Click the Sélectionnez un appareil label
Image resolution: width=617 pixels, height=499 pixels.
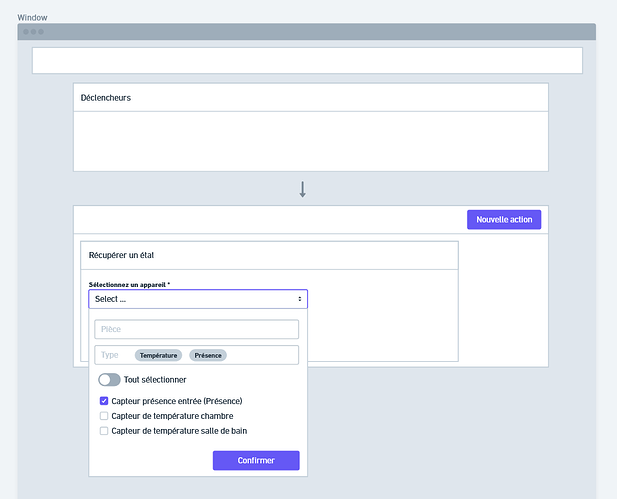click(x=129, y=285)
